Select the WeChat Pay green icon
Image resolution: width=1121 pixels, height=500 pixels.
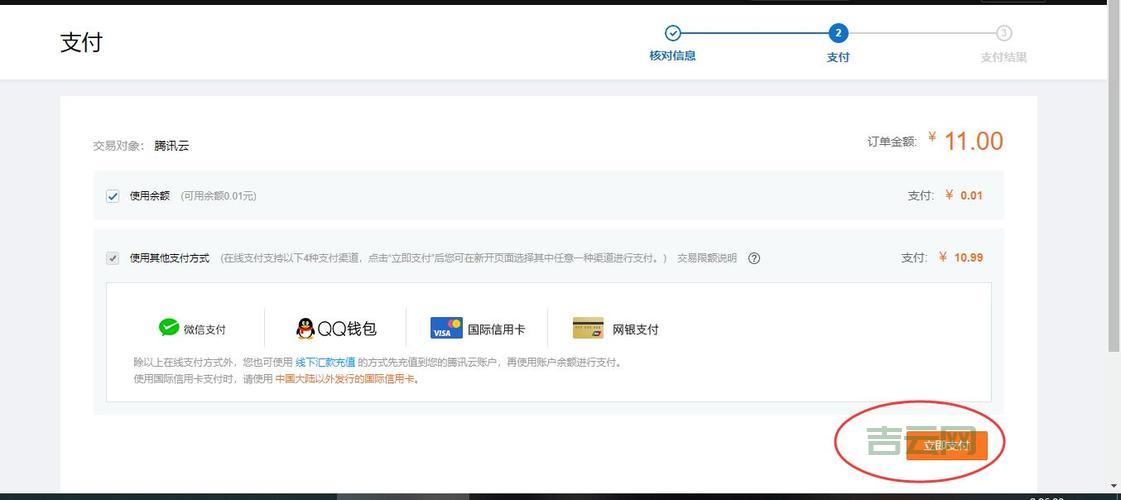coord(169,328)
